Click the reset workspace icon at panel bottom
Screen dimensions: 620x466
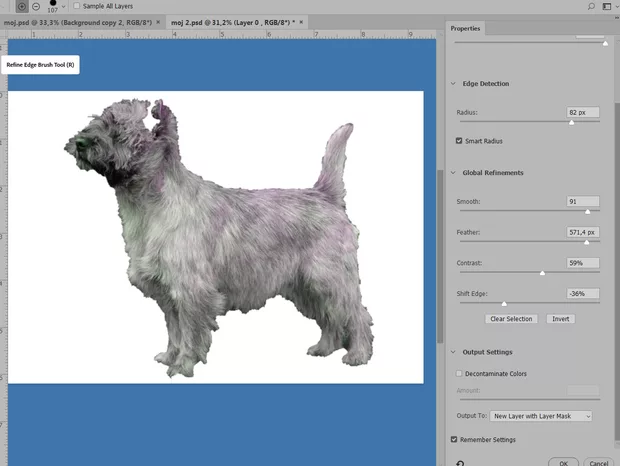[x=460, y=462]
